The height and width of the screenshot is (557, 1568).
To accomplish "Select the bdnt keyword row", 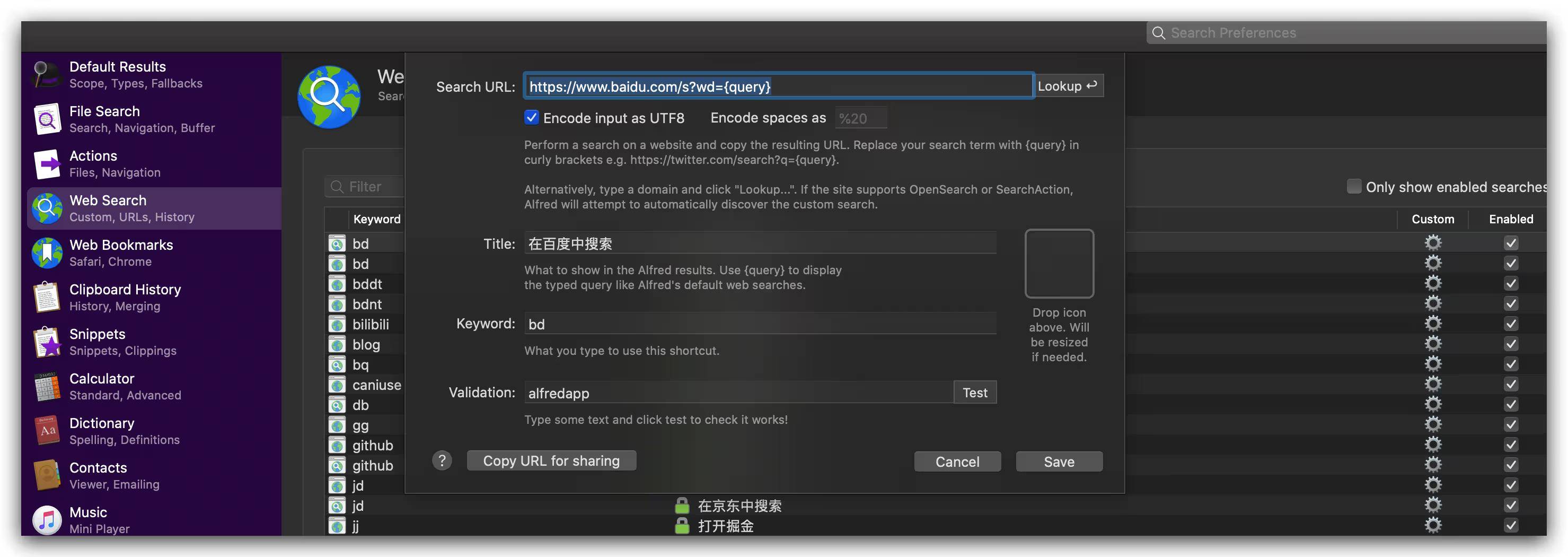I will tap(367, 304).
